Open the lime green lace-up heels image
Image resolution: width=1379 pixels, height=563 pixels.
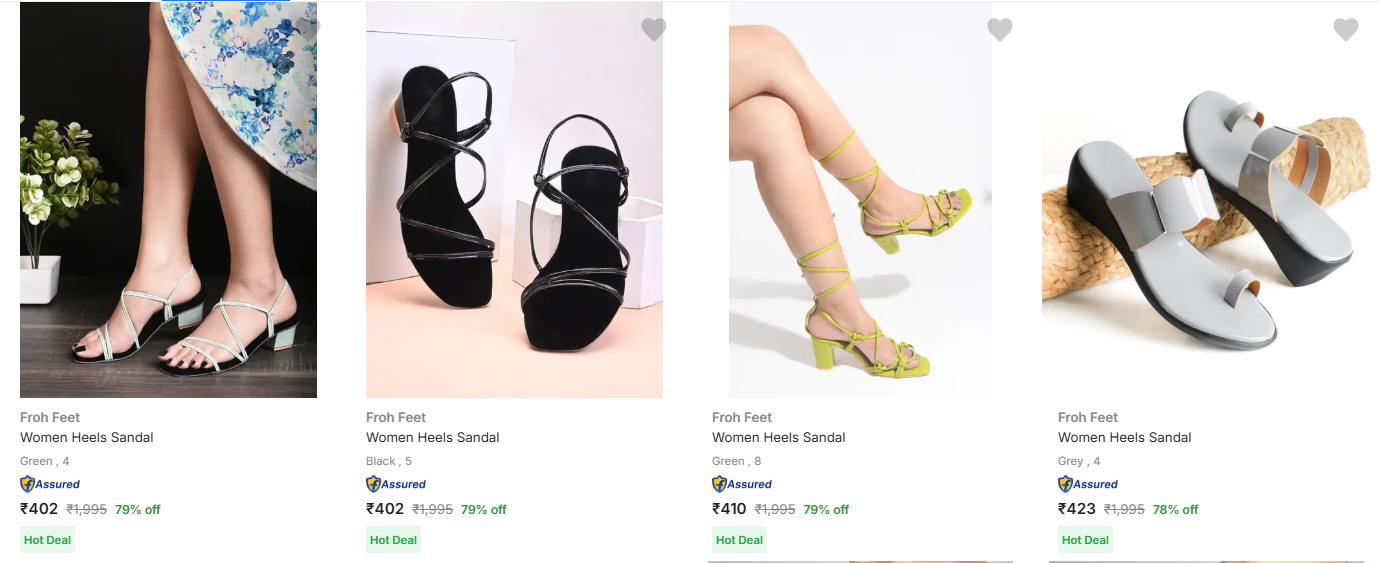(x=860, y=200)
